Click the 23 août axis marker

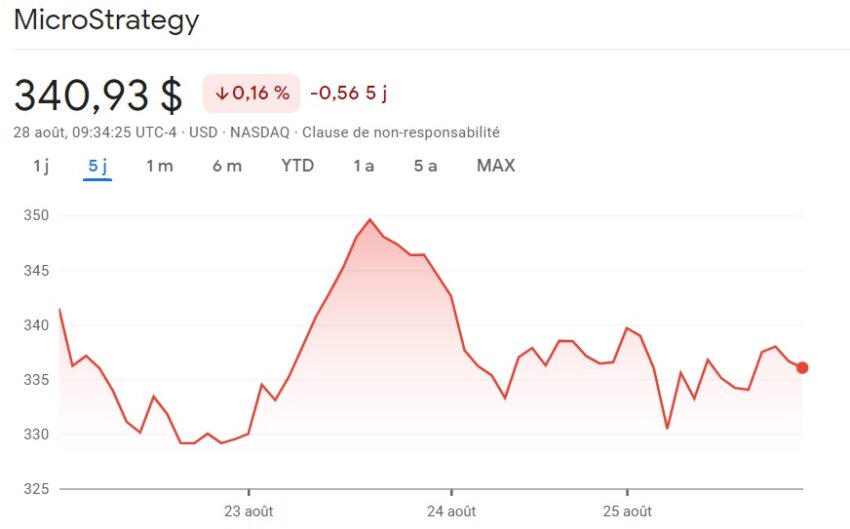click(x=249, y=511)
